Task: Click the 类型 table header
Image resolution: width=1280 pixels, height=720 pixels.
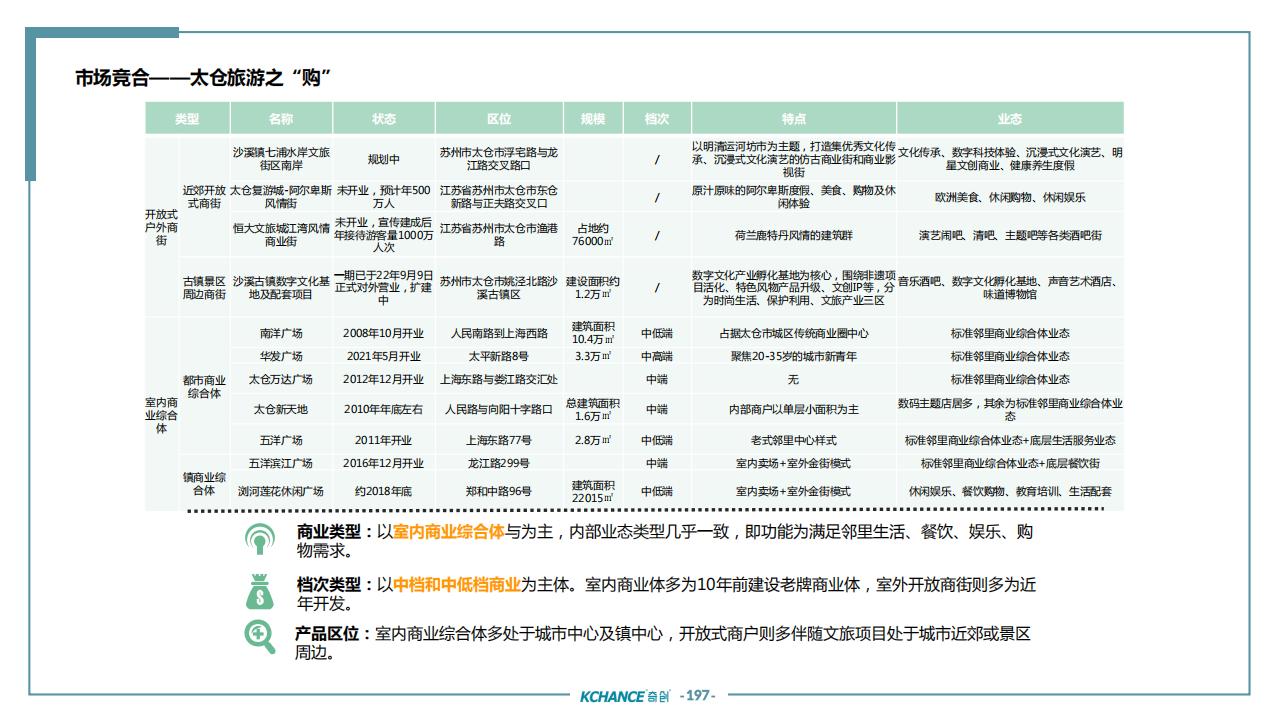Action: coord(187,119)
